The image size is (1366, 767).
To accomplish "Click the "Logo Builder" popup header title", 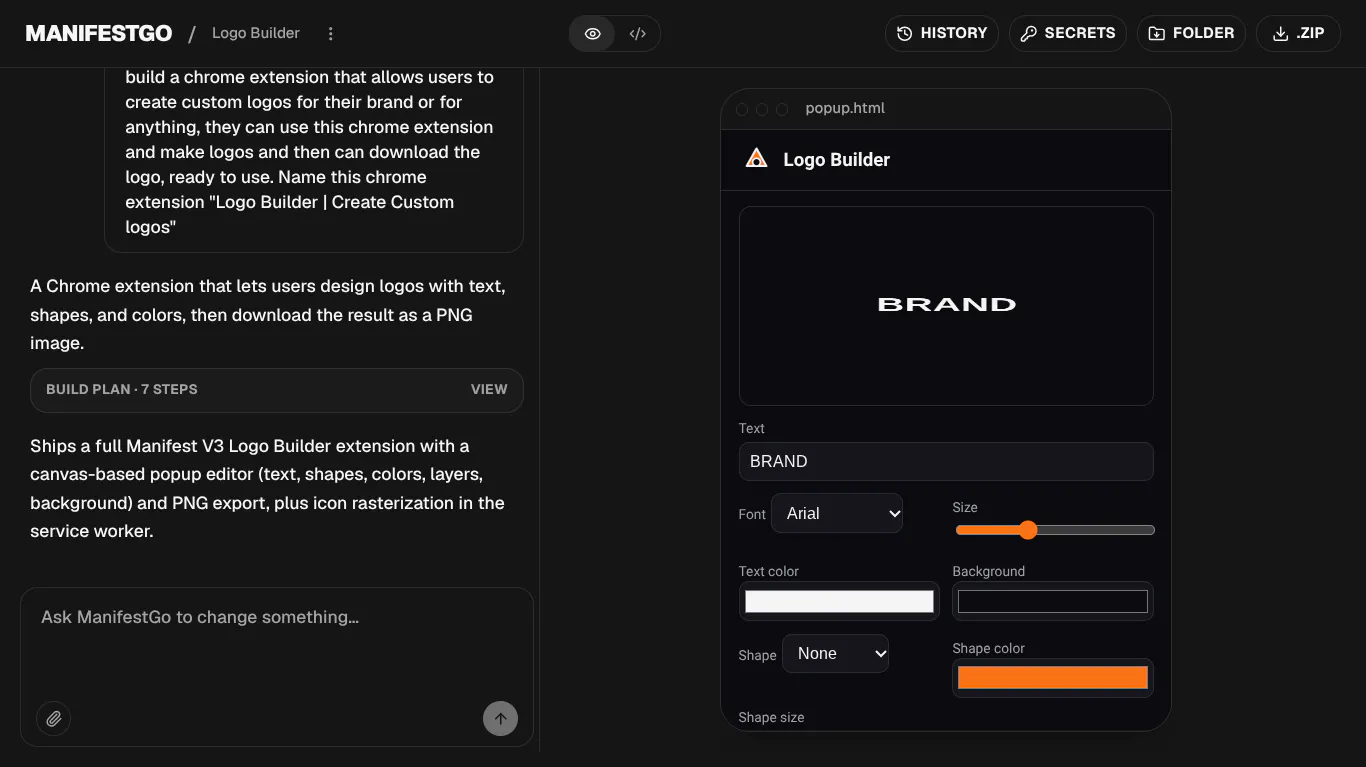I will [x=836, y=159].
